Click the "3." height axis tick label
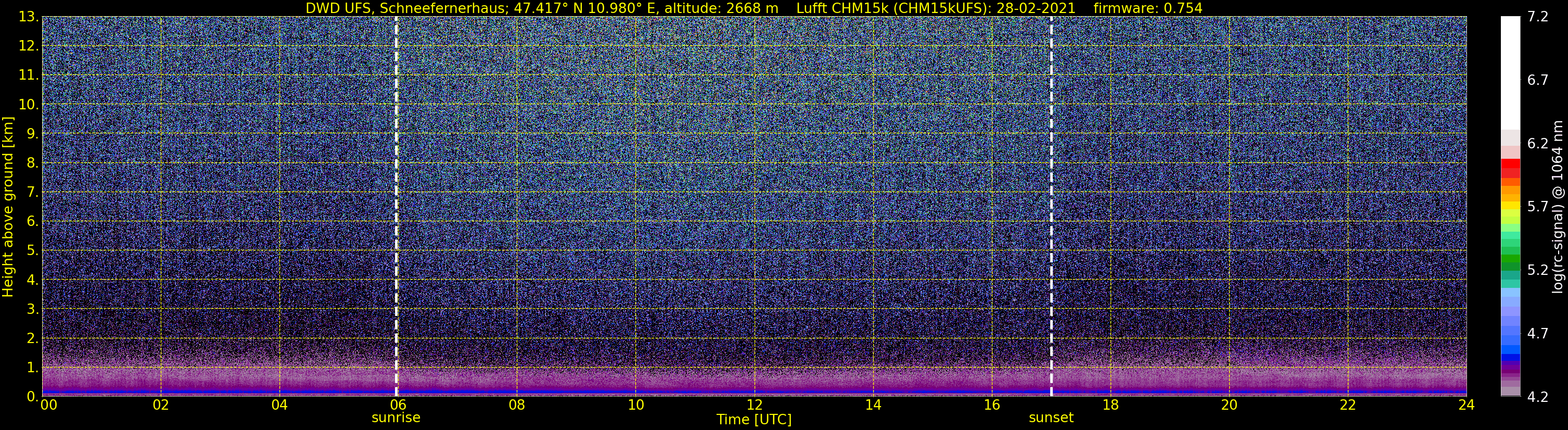Screen dimensions: 1568x430 point(32,309)
